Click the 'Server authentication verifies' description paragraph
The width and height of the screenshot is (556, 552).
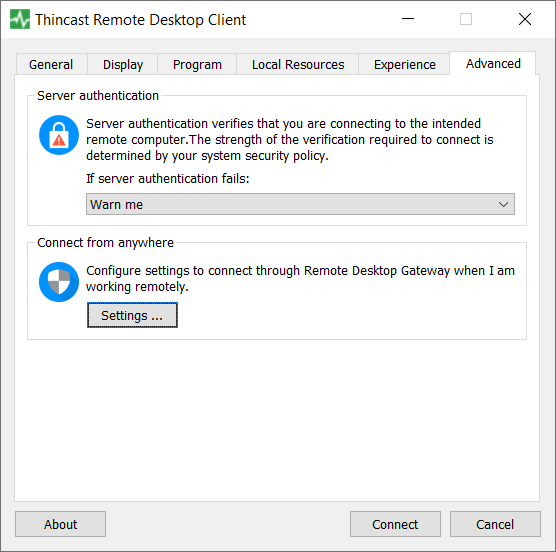(x=289, y=140)
